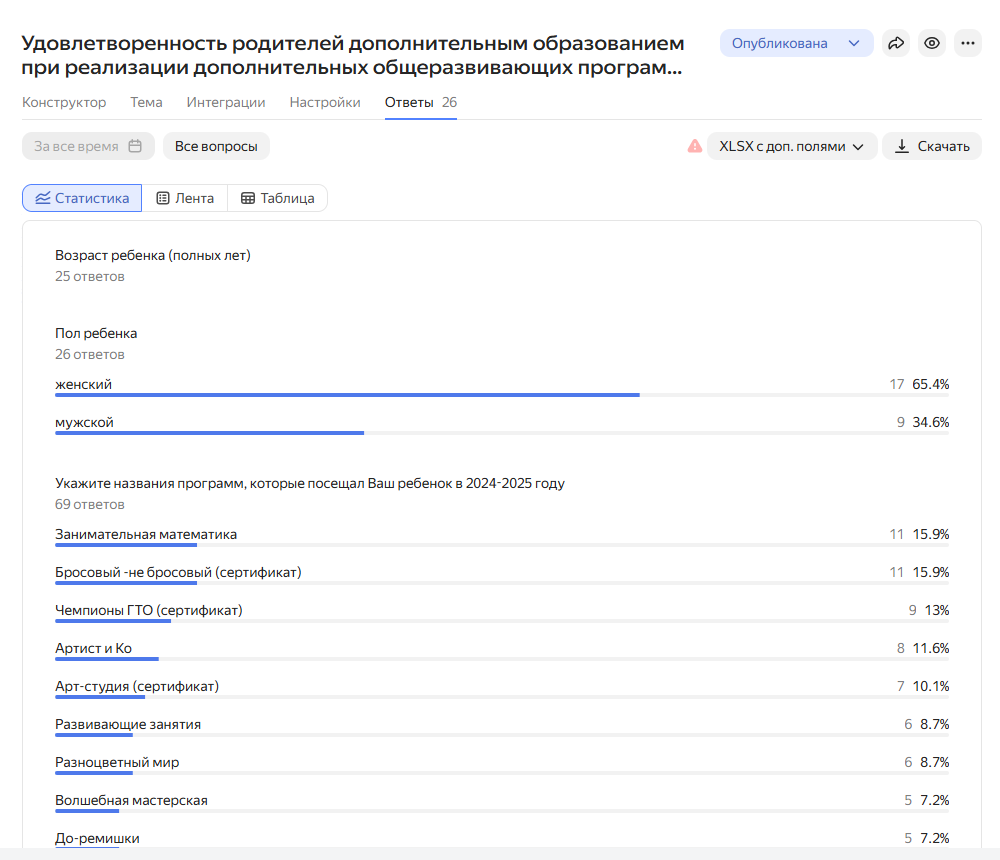The height and width of the screenshot is (860, 1000).
Task: Go to the Интеграции tab
Action: click(x=226, y=102)
